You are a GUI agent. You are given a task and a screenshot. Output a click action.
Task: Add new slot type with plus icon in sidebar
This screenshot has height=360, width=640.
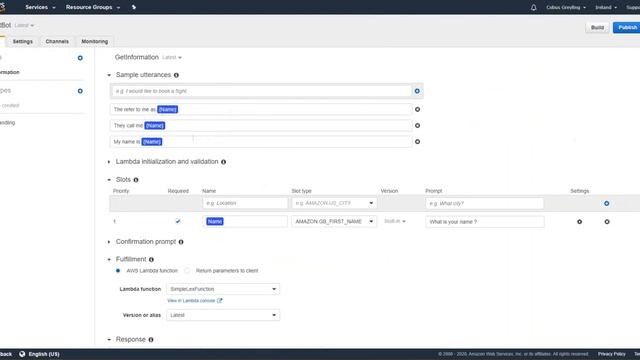pos(80,91)
